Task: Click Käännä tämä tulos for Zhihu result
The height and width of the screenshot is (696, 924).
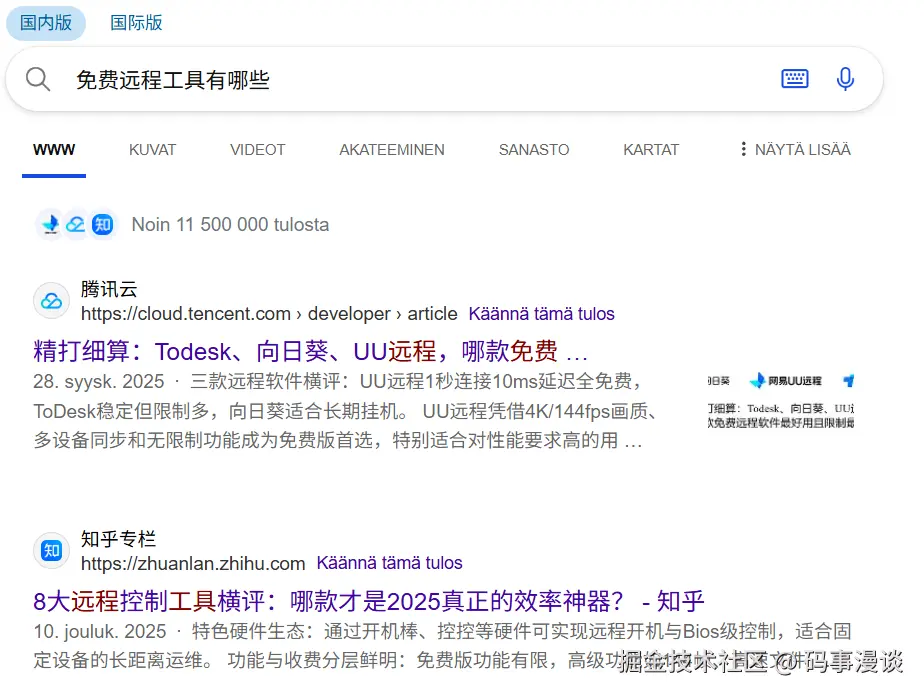Action: click(390, 563)
